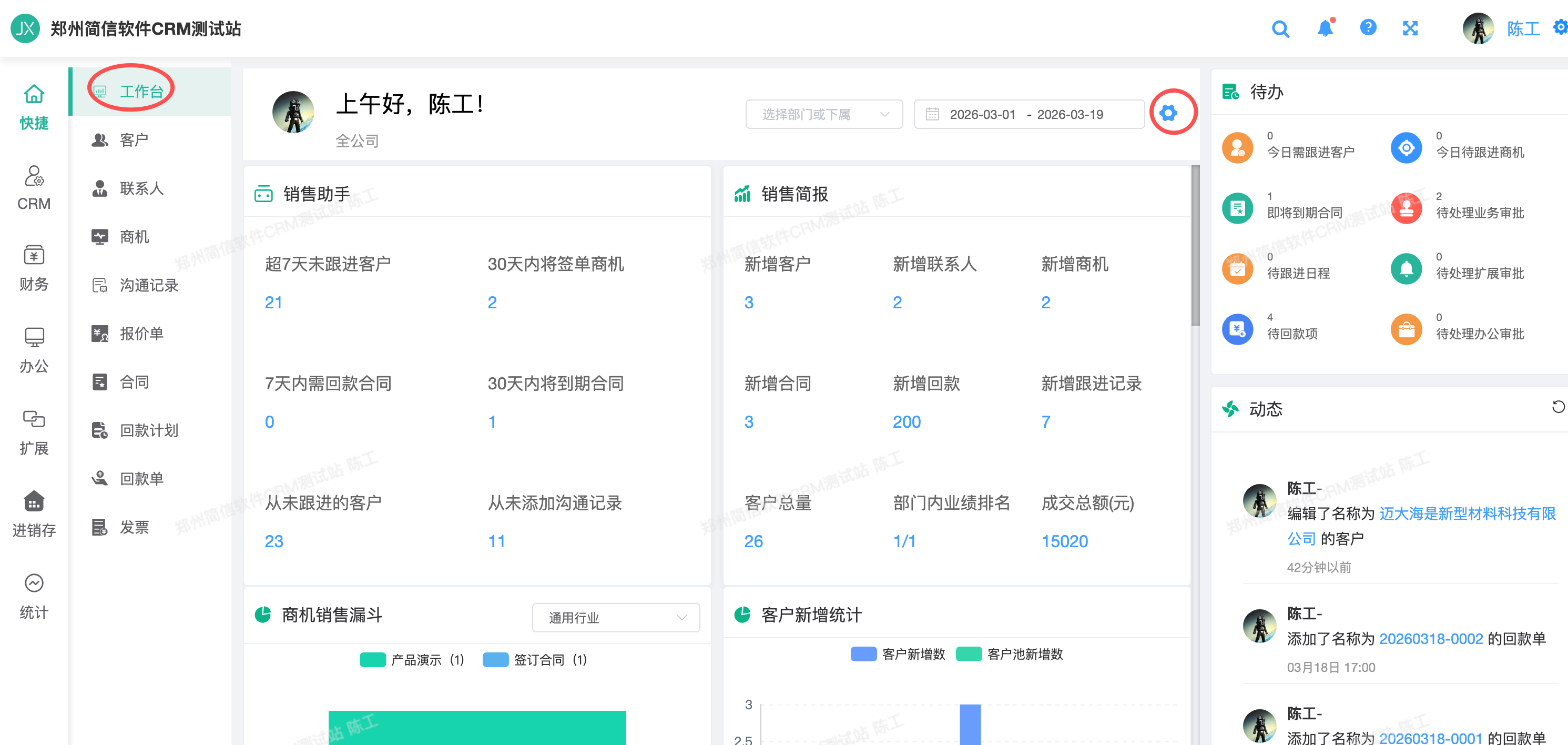Open 扩展 extension sidebar module
This screenshot has height=745, width=1568.
coord(34,432)
